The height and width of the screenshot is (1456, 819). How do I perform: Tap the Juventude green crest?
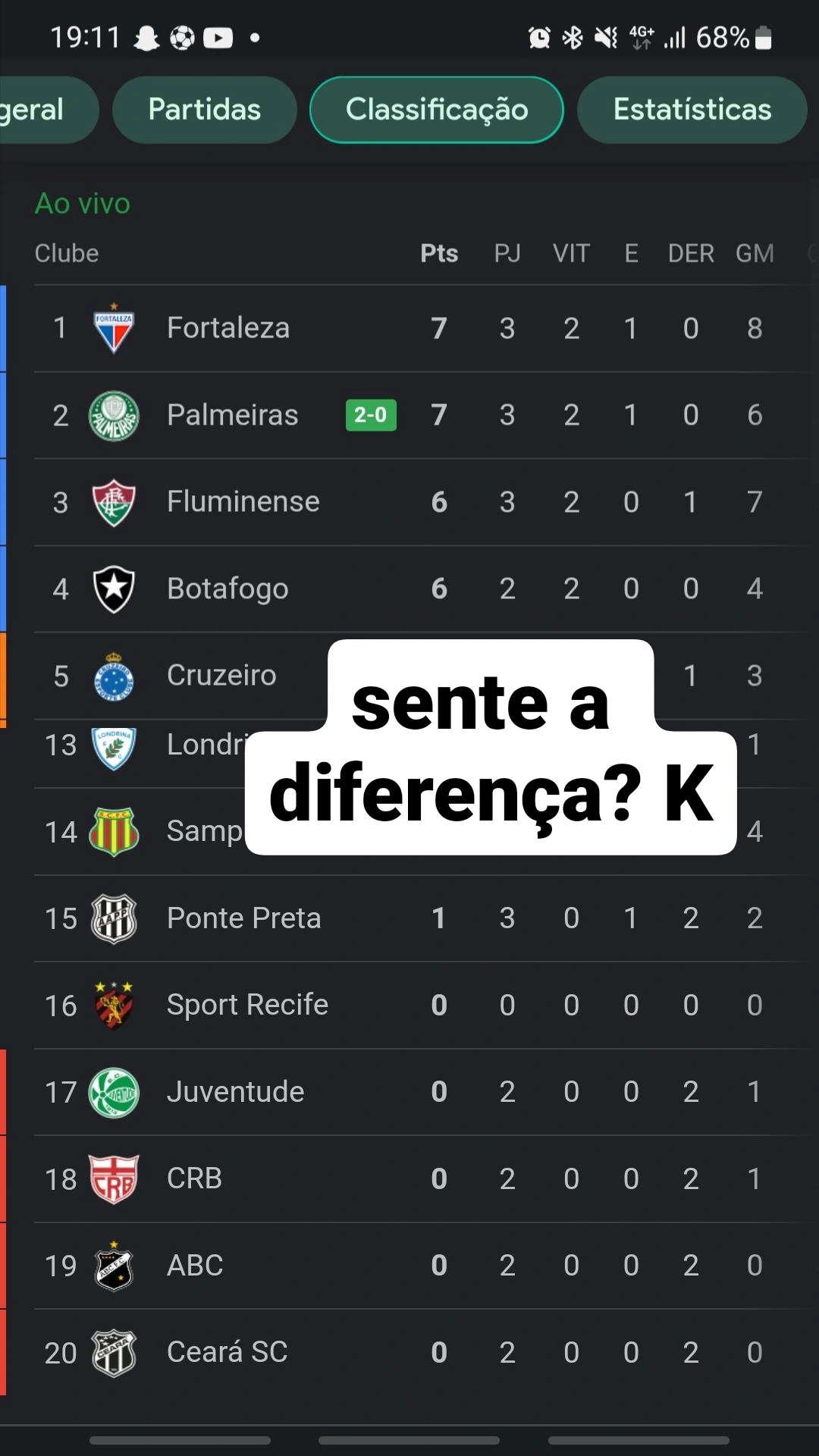[x=114, y=1092]
